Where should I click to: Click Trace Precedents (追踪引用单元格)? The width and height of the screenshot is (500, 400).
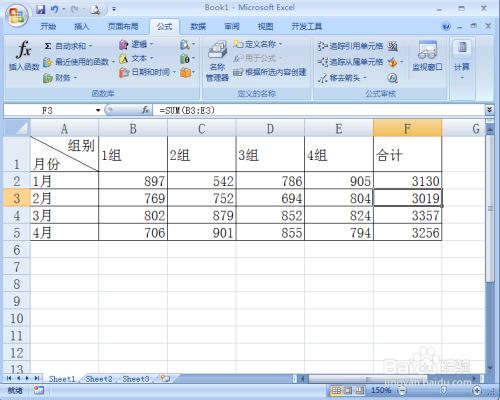pyautogui.click(x=350, y=46)
